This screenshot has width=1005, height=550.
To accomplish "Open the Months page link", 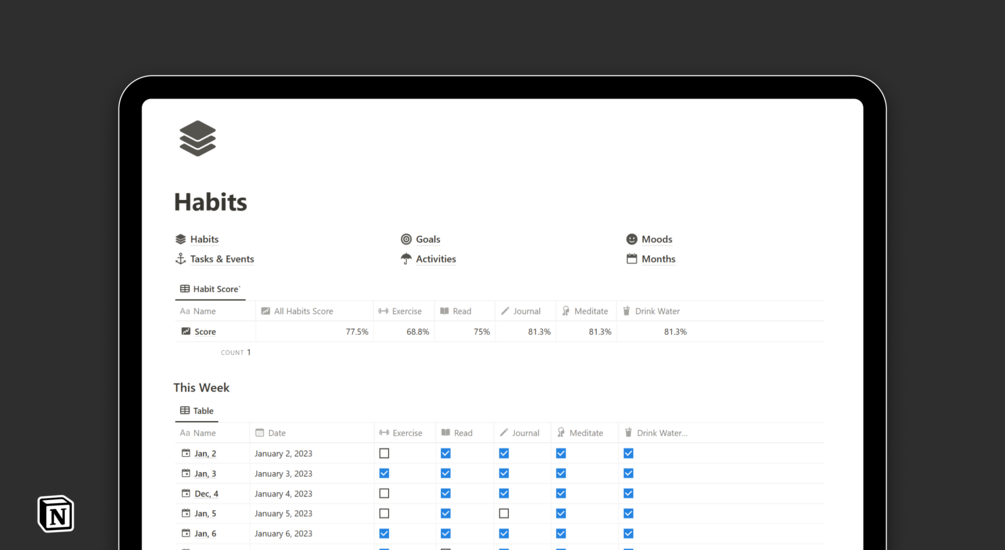I will click(658, 259).
